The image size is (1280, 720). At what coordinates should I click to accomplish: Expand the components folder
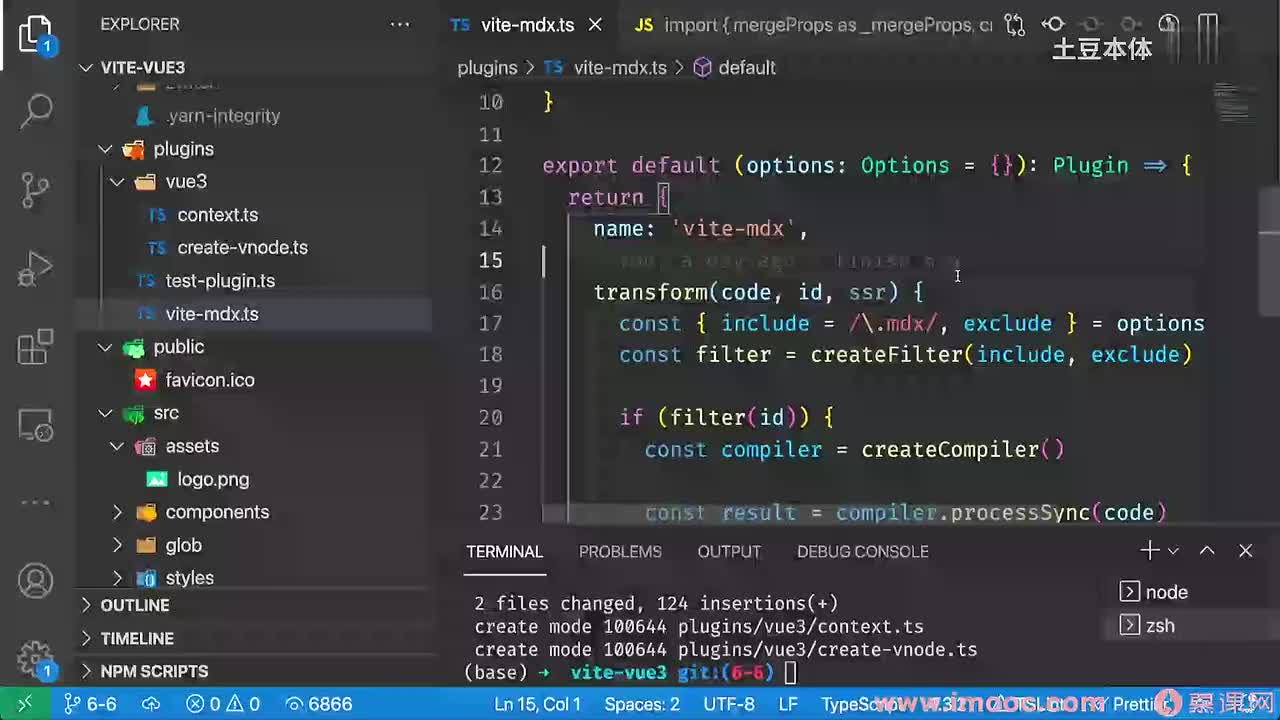[x=117, y=512]
